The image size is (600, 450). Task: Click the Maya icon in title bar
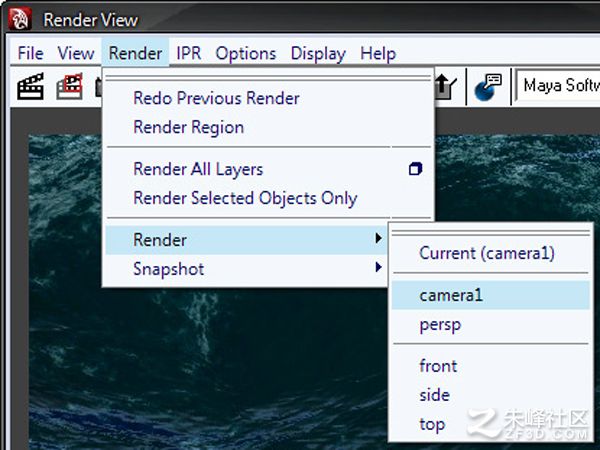19,19
